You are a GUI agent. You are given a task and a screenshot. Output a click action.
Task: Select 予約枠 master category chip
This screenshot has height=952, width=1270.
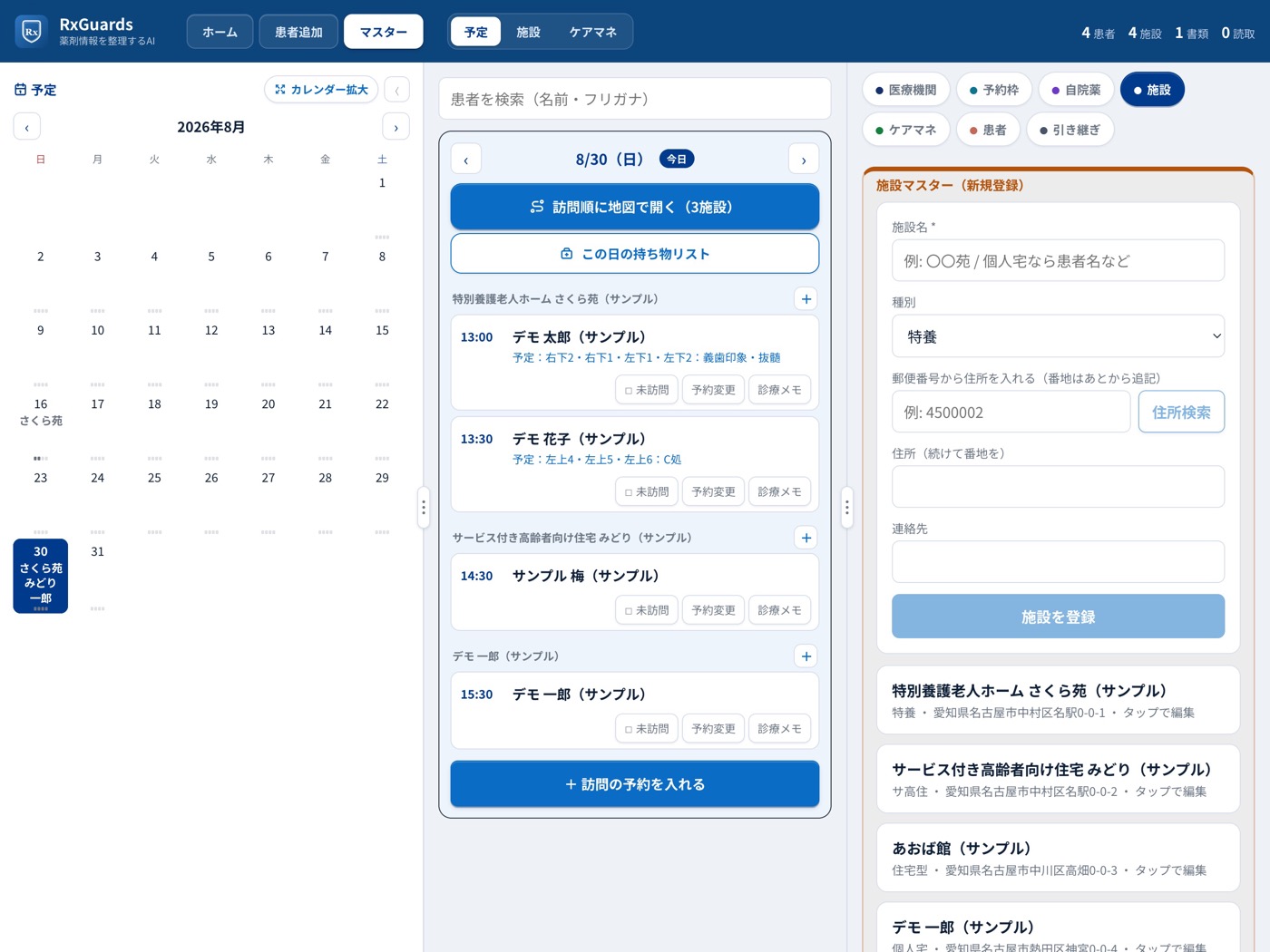coord(994,90)
